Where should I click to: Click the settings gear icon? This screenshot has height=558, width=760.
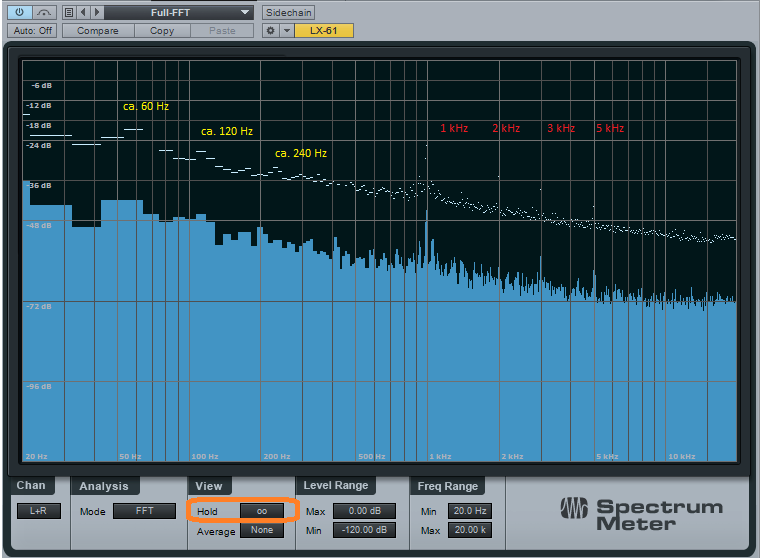tap(270, 31)
